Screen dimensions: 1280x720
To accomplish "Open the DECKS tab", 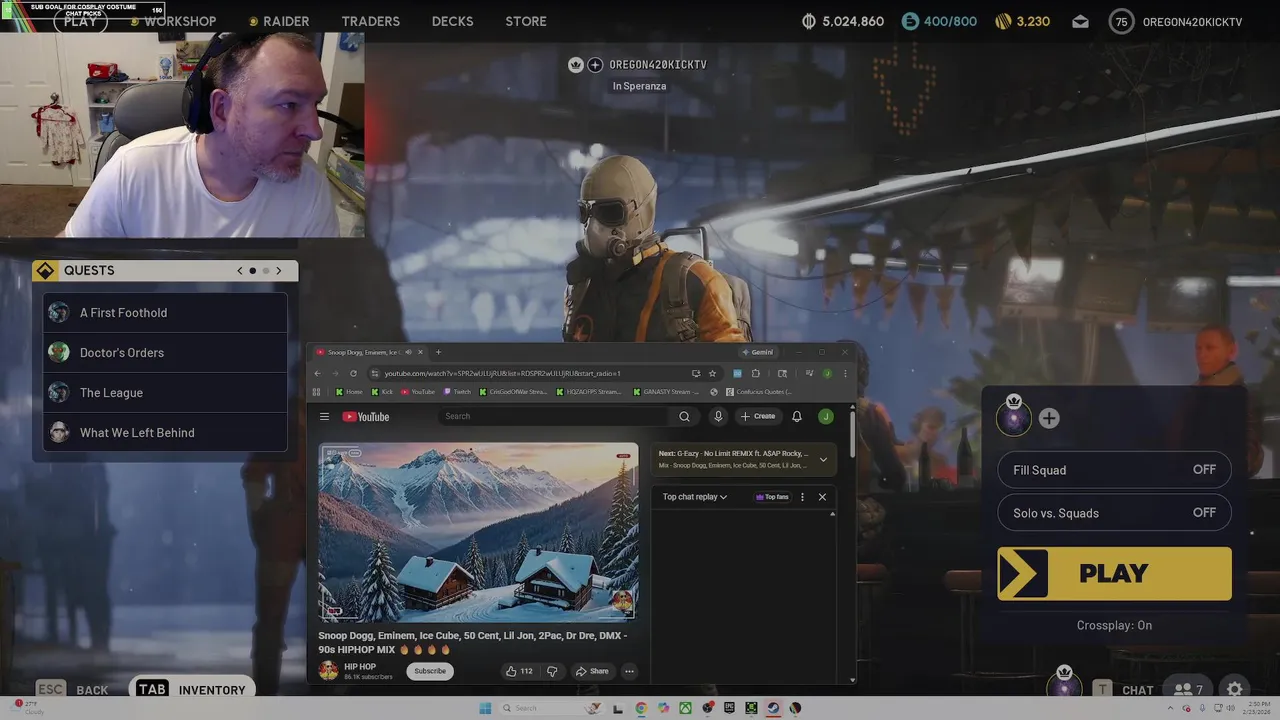I will coord(453,21).
